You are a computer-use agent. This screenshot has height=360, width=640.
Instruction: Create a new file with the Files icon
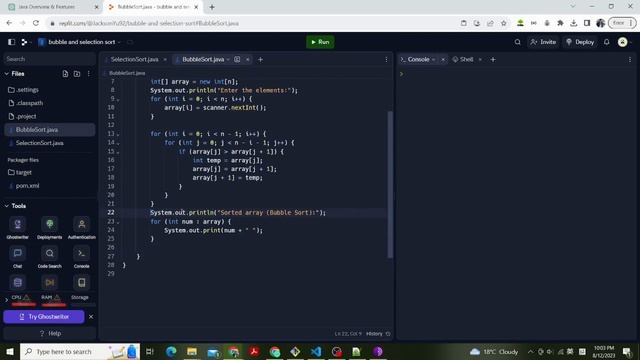click(x=65, y=74)
